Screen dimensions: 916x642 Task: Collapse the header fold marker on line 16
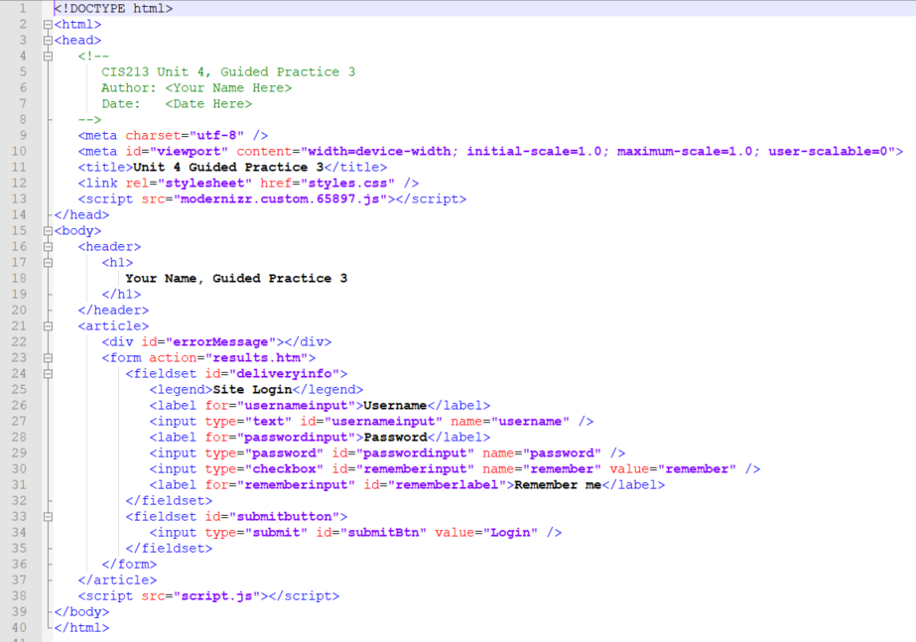48,247
